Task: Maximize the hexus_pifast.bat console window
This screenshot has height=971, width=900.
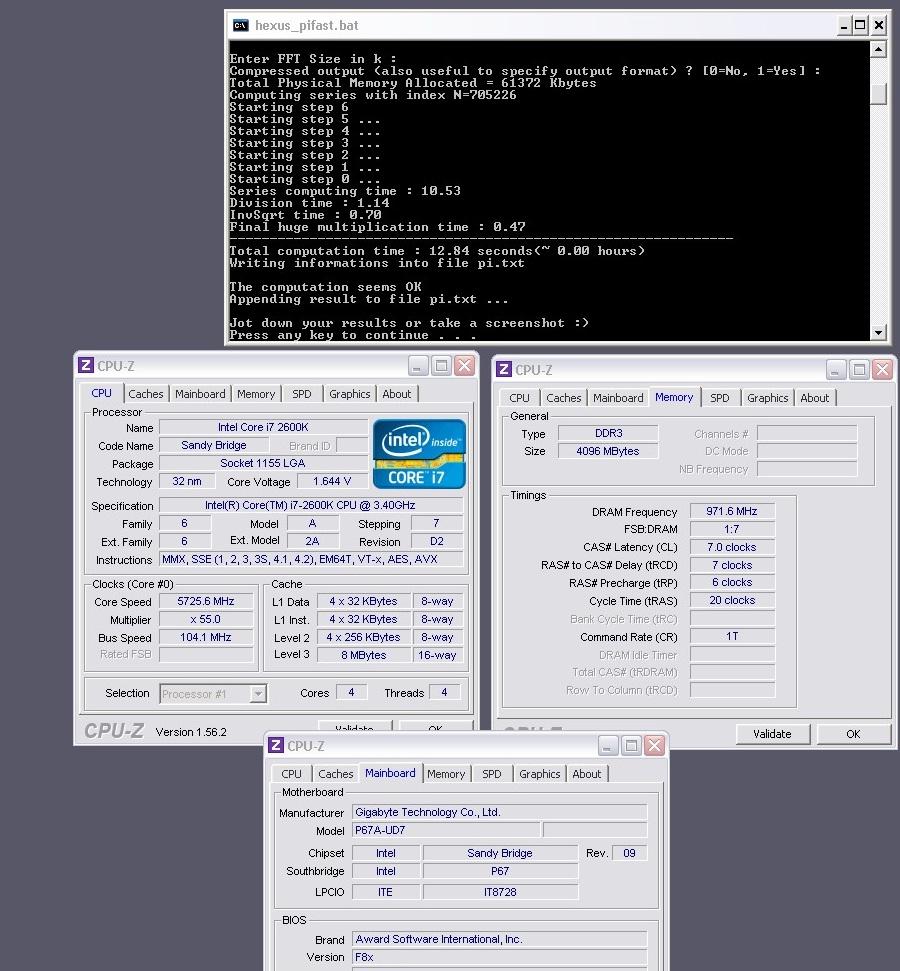Action: [x=860, y=25]
